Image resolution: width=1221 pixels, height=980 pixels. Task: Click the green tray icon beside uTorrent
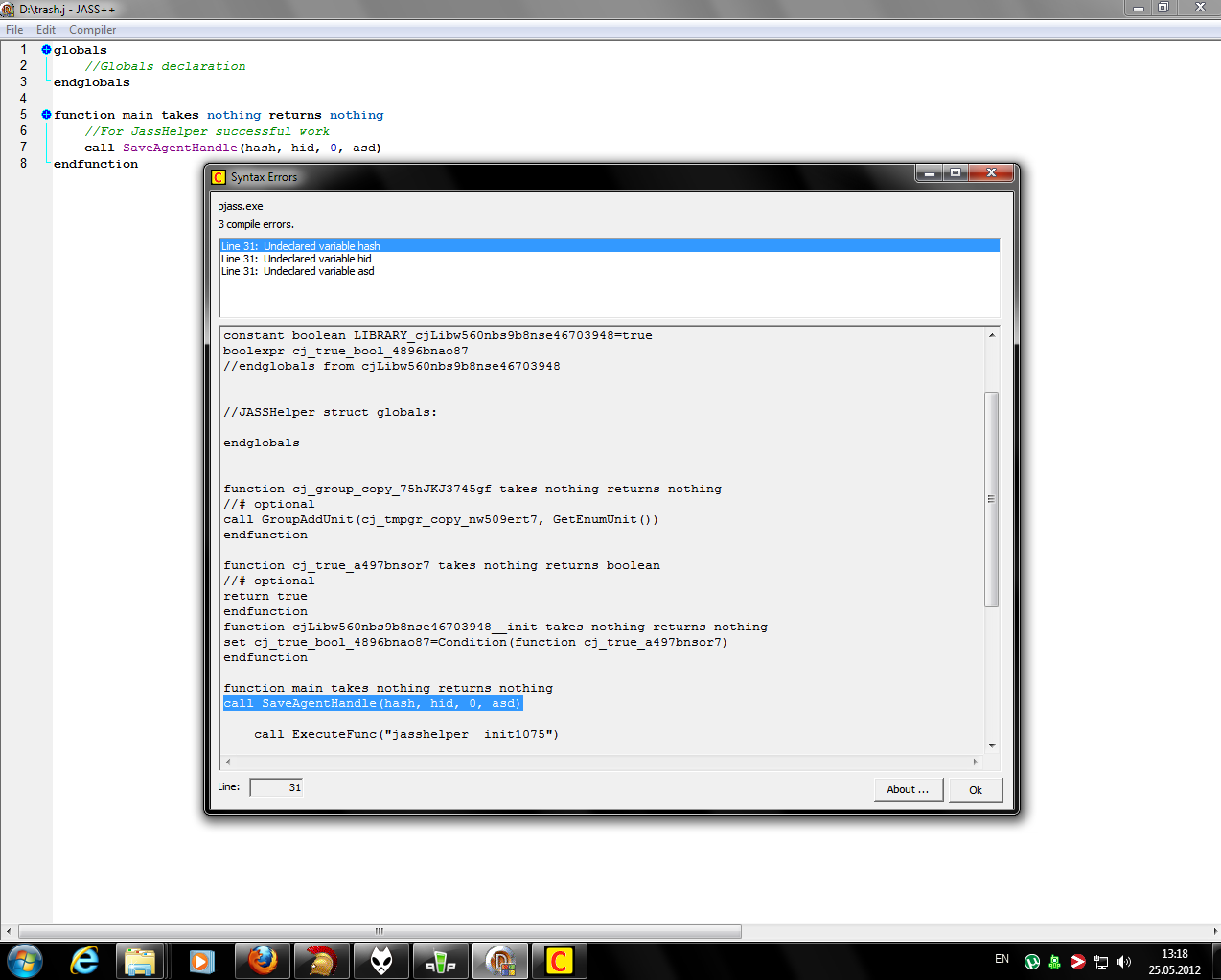[1054, 962]
